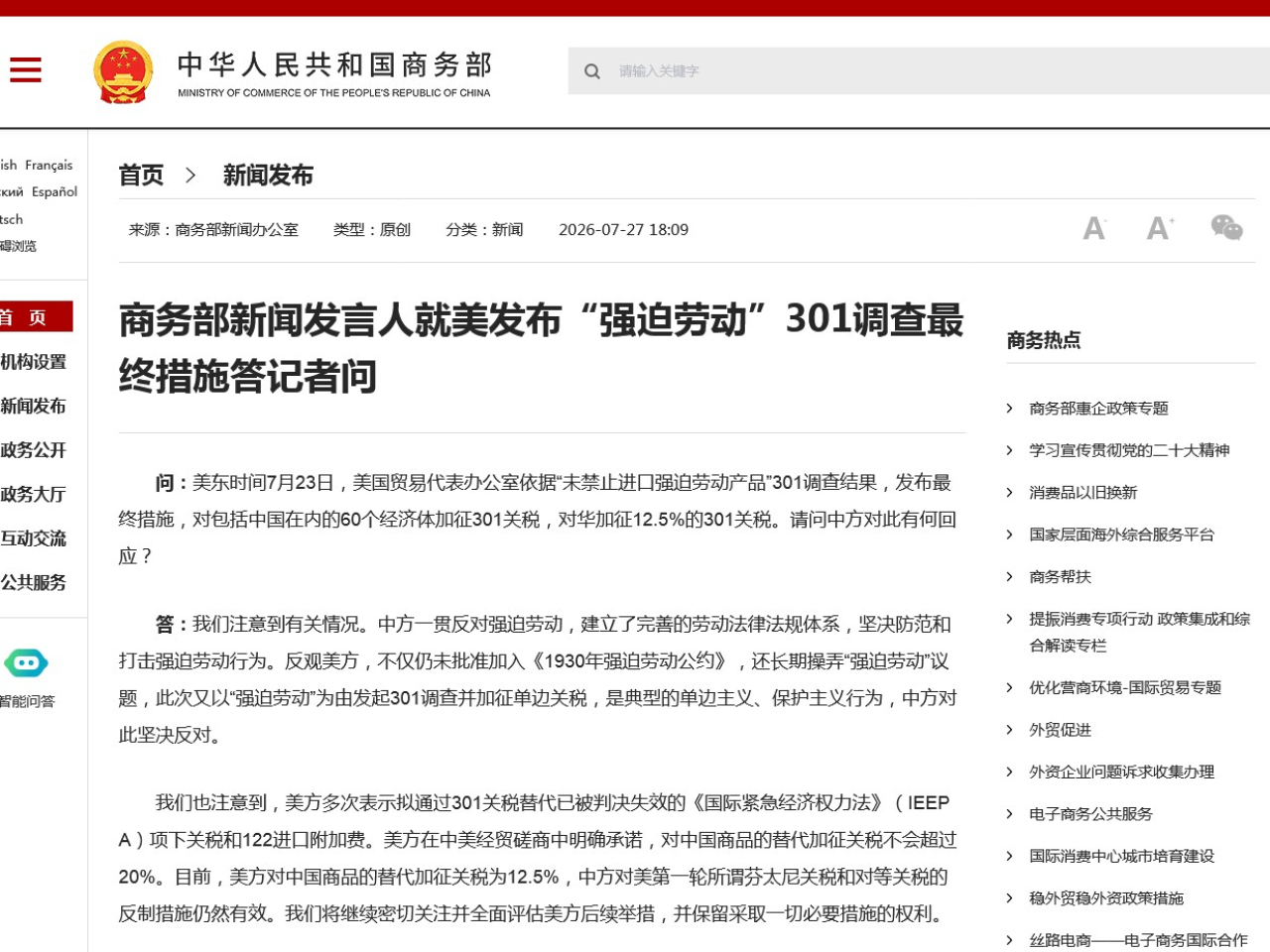
Task: Click the chevron beside 商务部惠企政策专题
Action: pyautogui.click(x=1009, y=409)
